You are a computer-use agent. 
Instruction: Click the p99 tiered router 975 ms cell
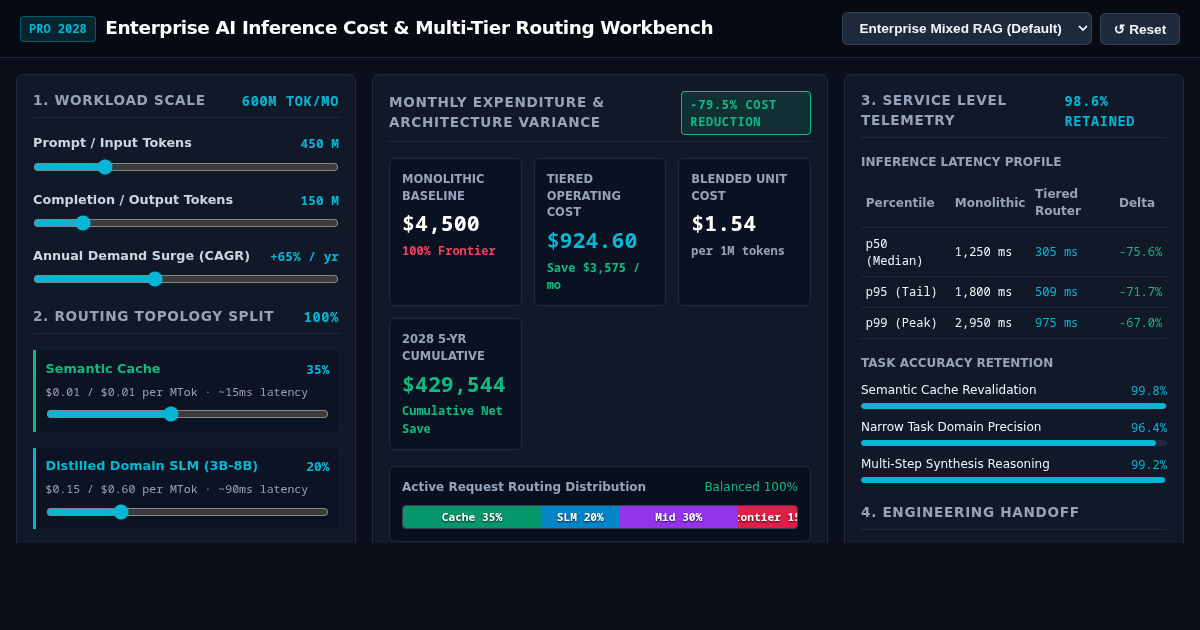click(x=1056, y=323)
